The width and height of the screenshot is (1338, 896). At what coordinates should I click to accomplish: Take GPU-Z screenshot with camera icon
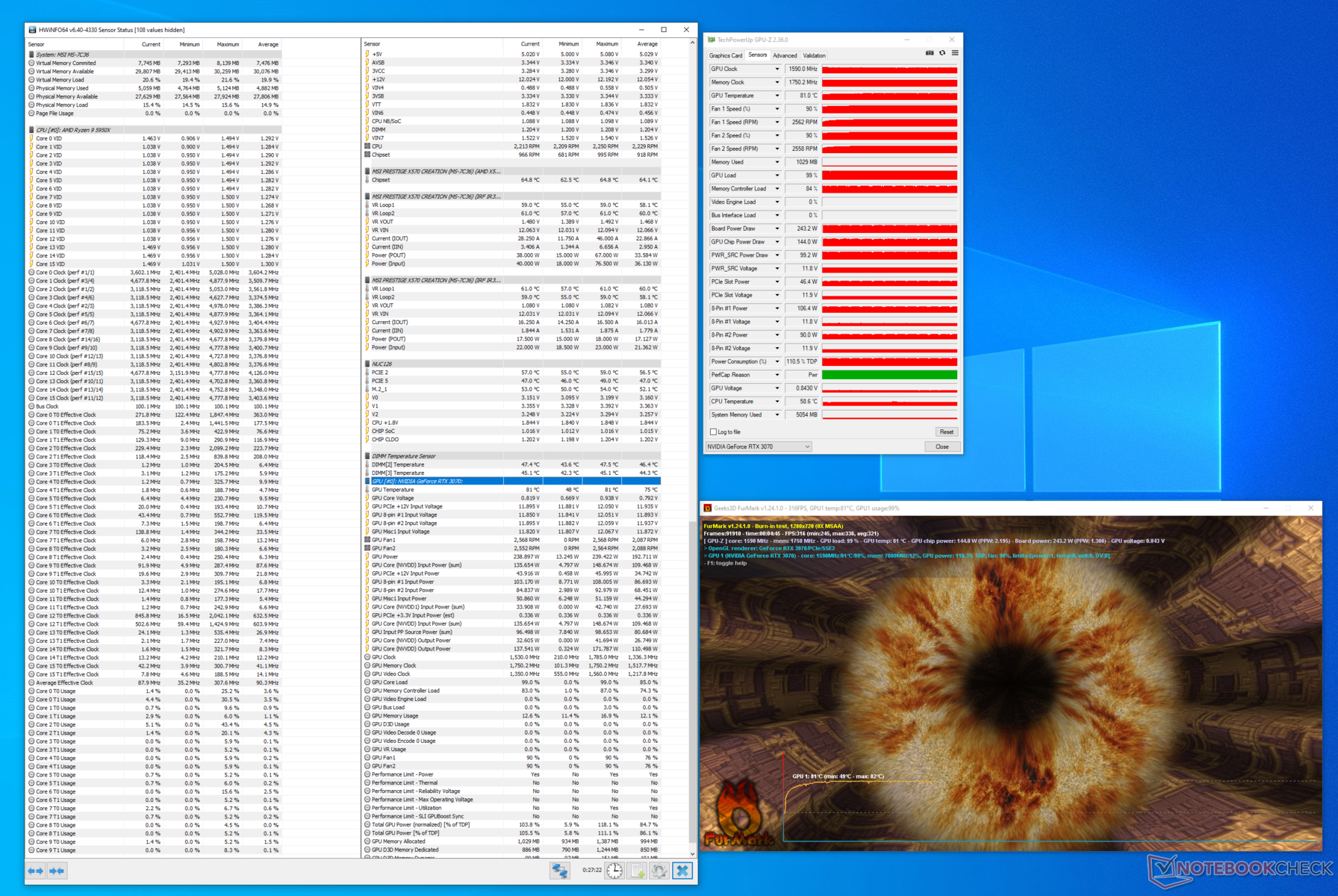[930, 54]
